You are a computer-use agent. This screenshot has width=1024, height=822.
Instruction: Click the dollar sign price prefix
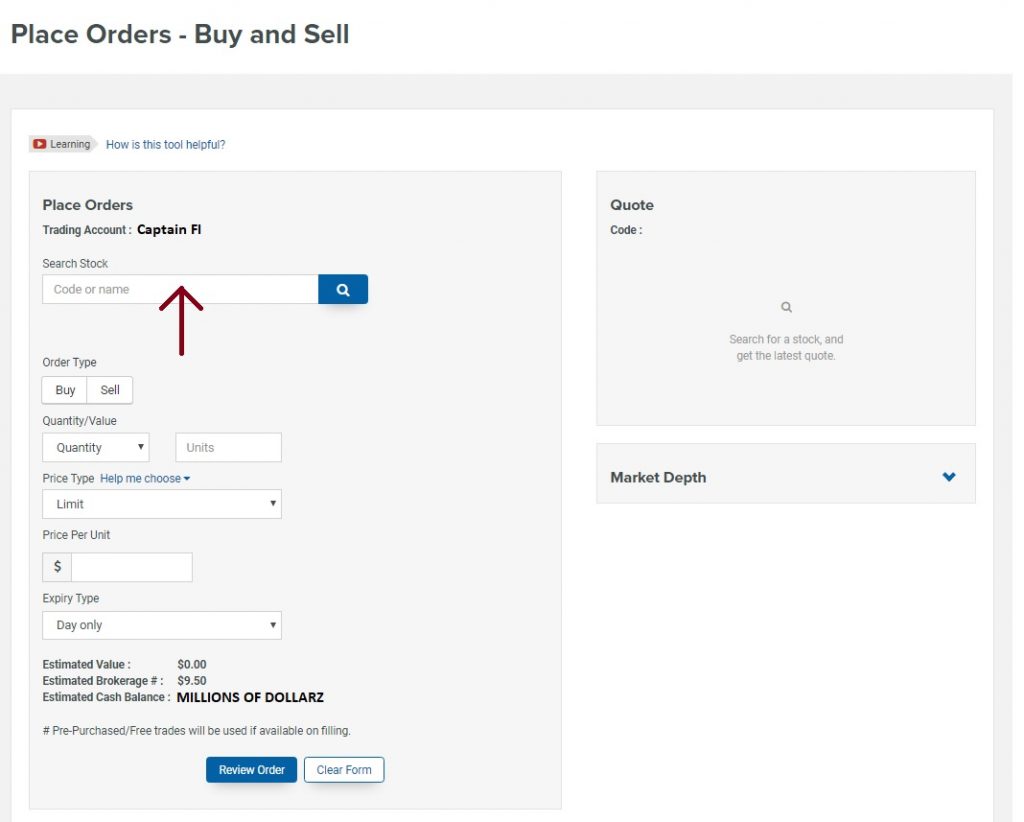pyautogui.click(x=57, y=567)
